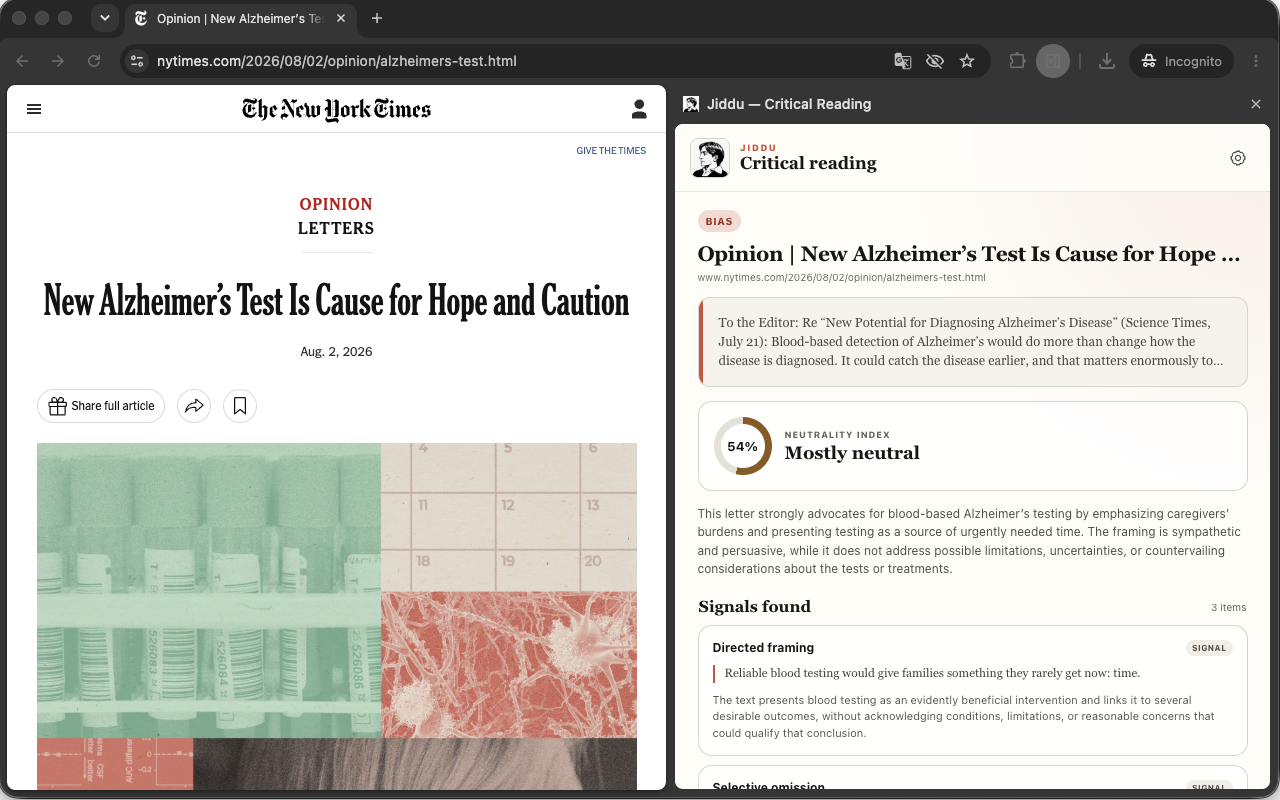The height and width of the screenshot is (800, 1280).
Task: Open Jiddu settings gear icon
Action: coord(1238,158)
